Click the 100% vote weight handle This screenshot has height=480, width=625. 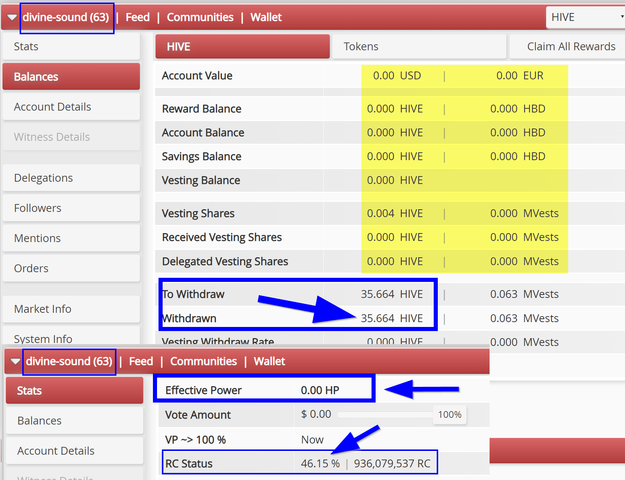coord(450,415)
